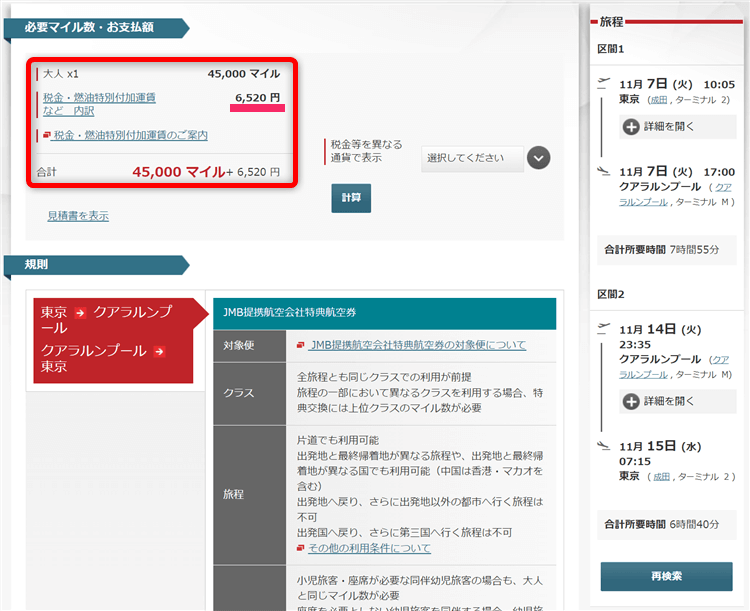Open the 選択してください currency dropdown

coord(471,158)
